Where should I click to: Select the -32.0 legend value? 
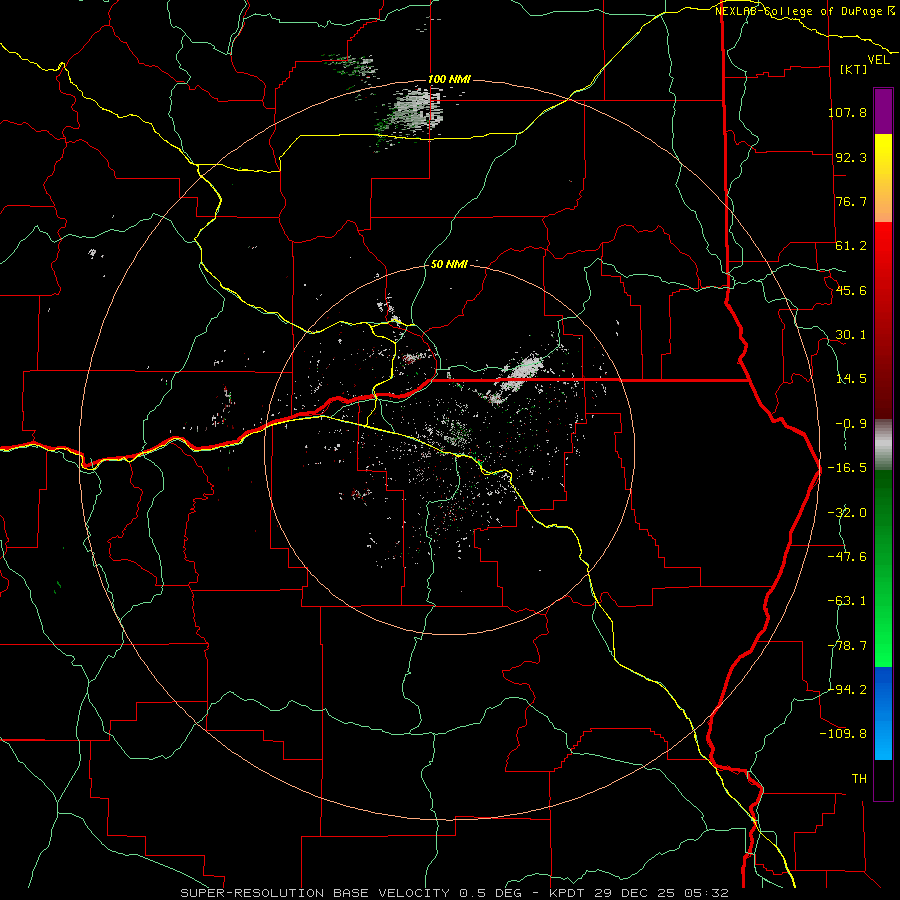point(847,513)
